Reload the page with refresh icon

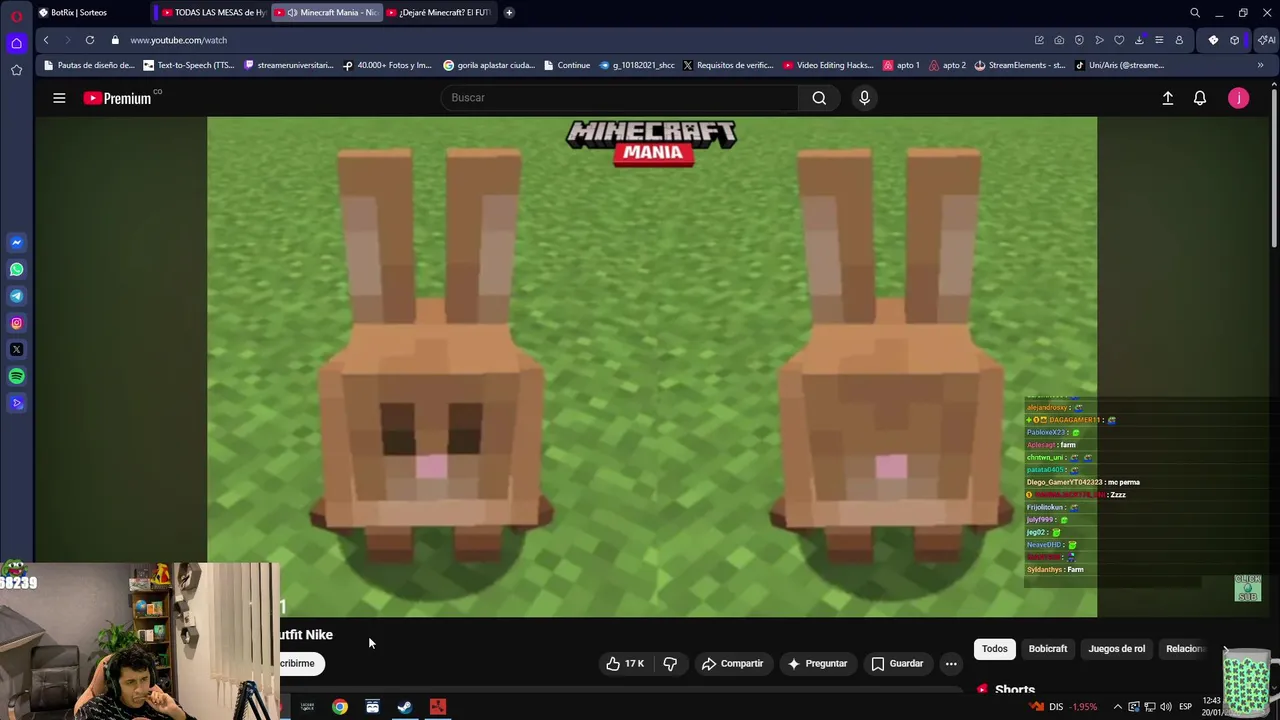(90, 40)
